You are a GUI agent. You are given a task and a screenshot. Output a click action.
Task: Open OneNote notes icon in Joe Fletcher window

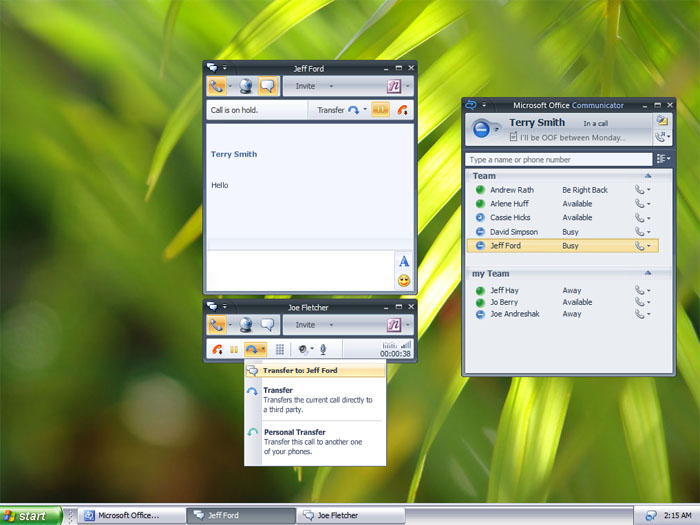tap(394, 325)
